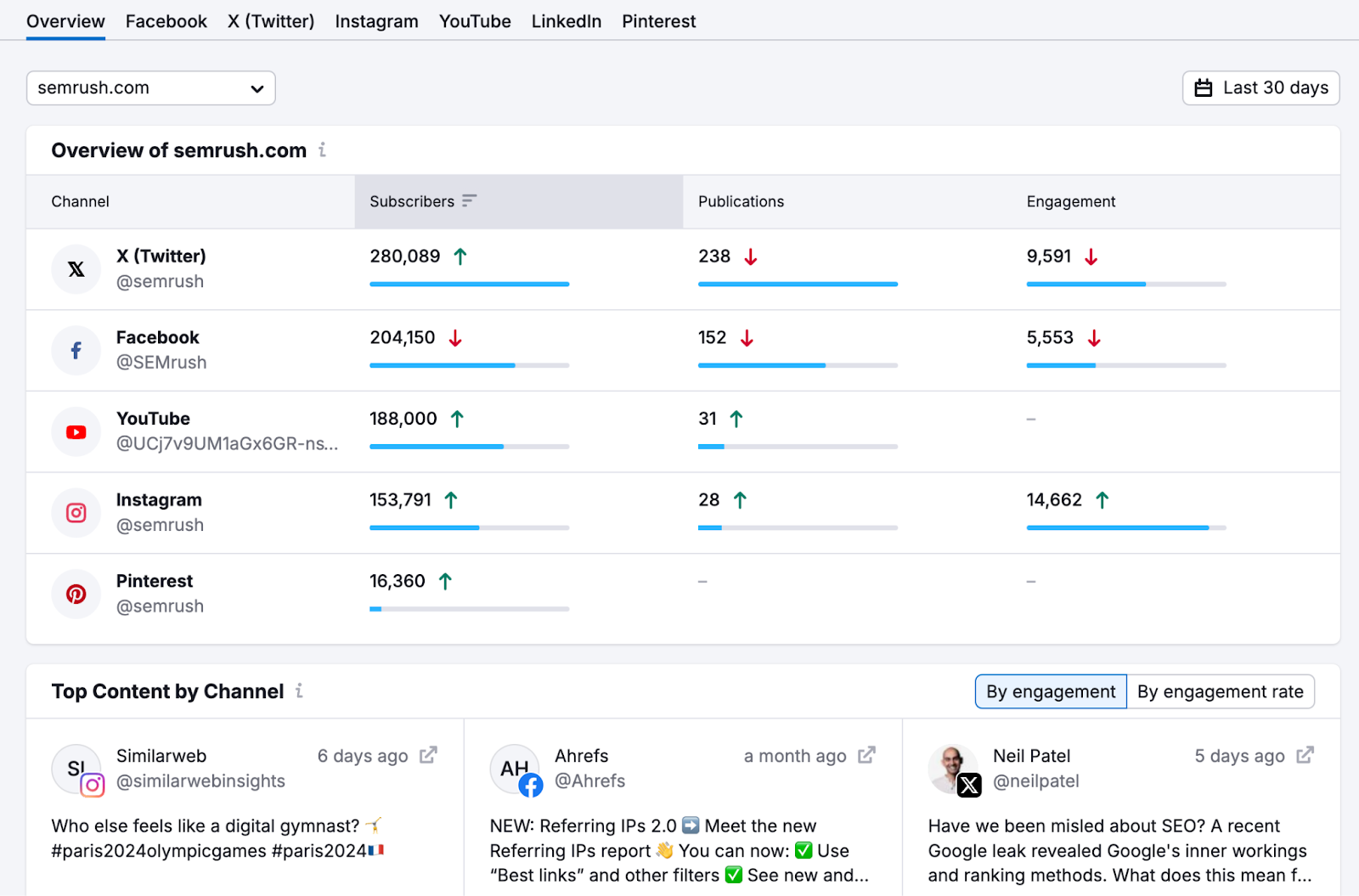Open the Last 30 days date picker
Image resolution: width=1359 pixels, height=896 pixels.
click(1260, 88)
